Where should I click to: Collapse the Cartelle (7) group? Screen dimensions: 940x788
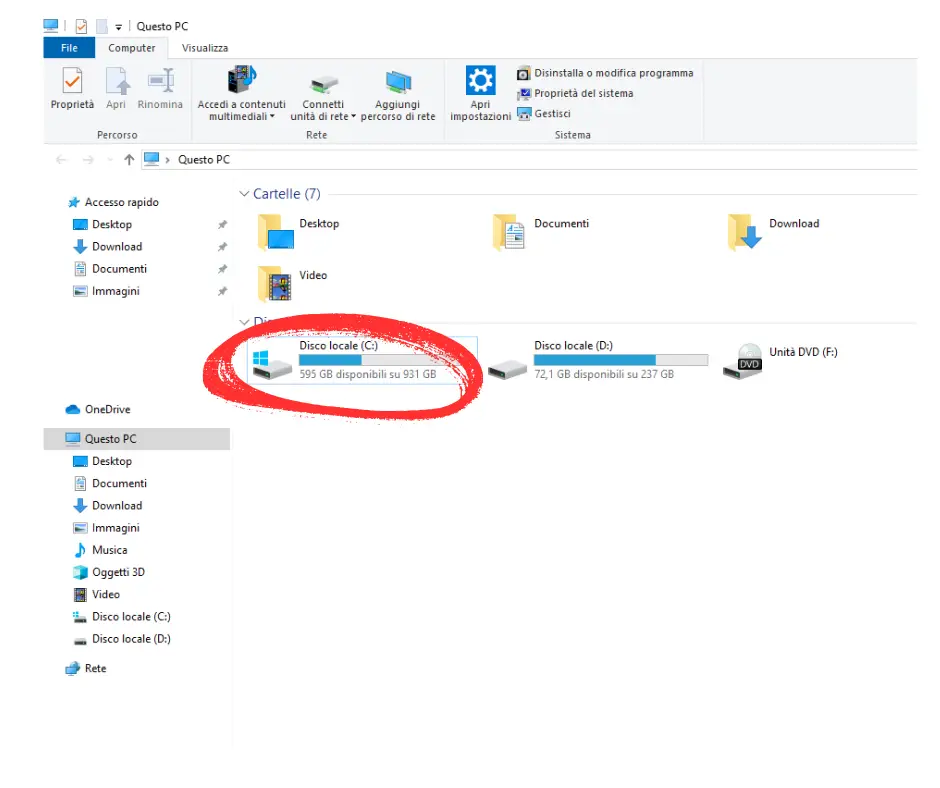click(x=243, y=194)
